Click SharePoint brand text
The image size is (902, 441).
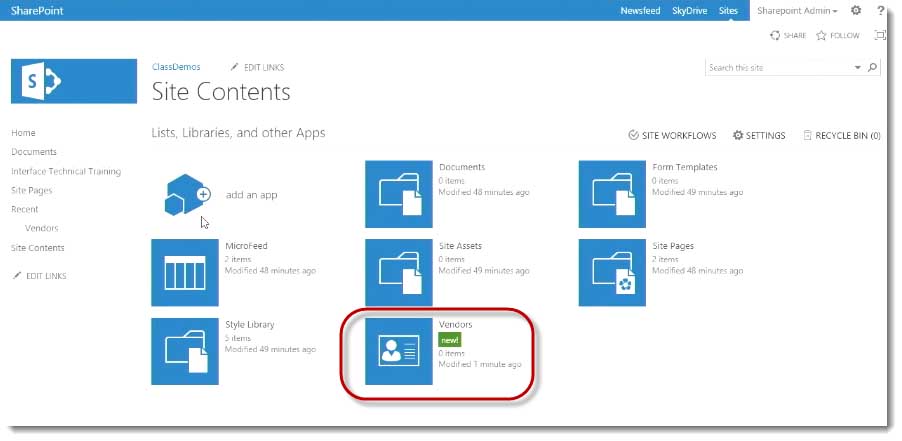click(x=37, y=10)
